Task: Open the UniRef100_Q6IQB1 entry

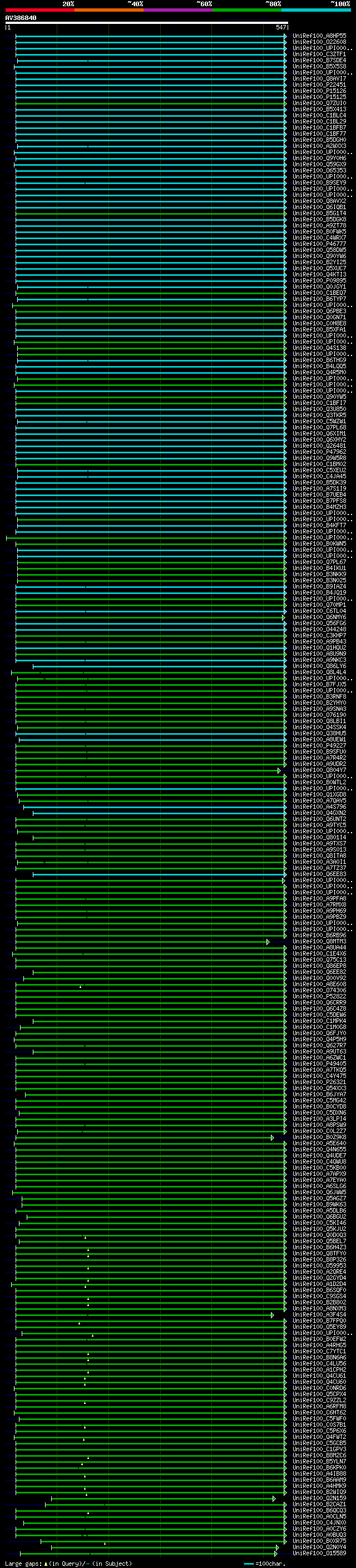Action: tap(319, 207)
